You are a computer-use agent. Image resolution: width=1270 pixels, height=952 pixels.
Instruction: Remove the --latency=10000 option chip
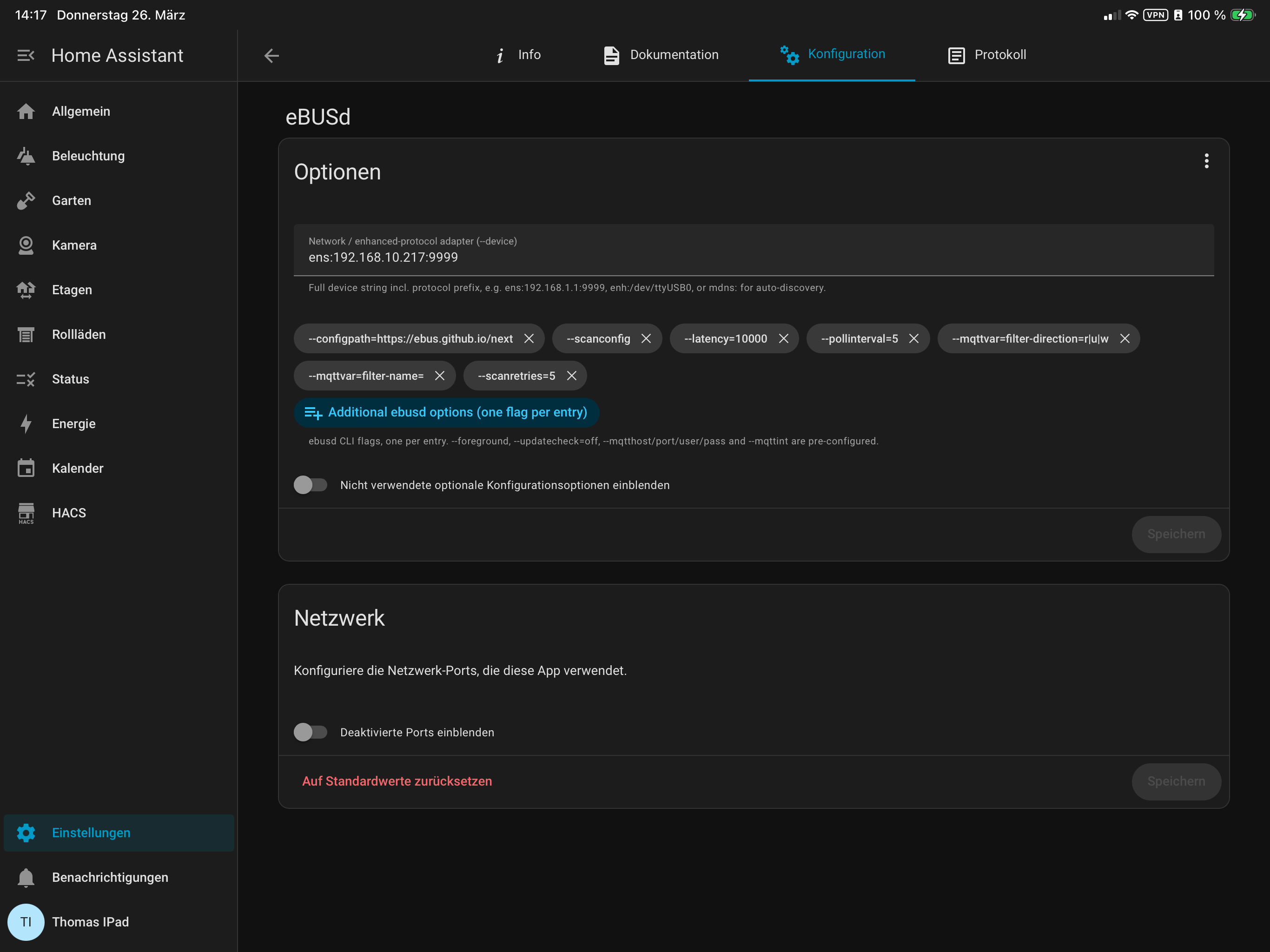click(783, 339)
